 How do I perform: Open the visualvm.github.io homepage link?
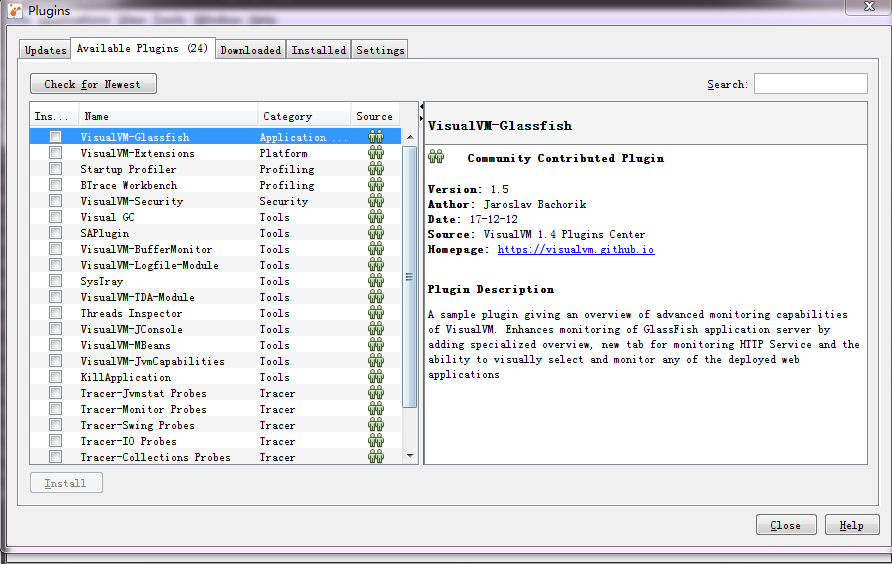pyautogui.click(x=575, y=250)
